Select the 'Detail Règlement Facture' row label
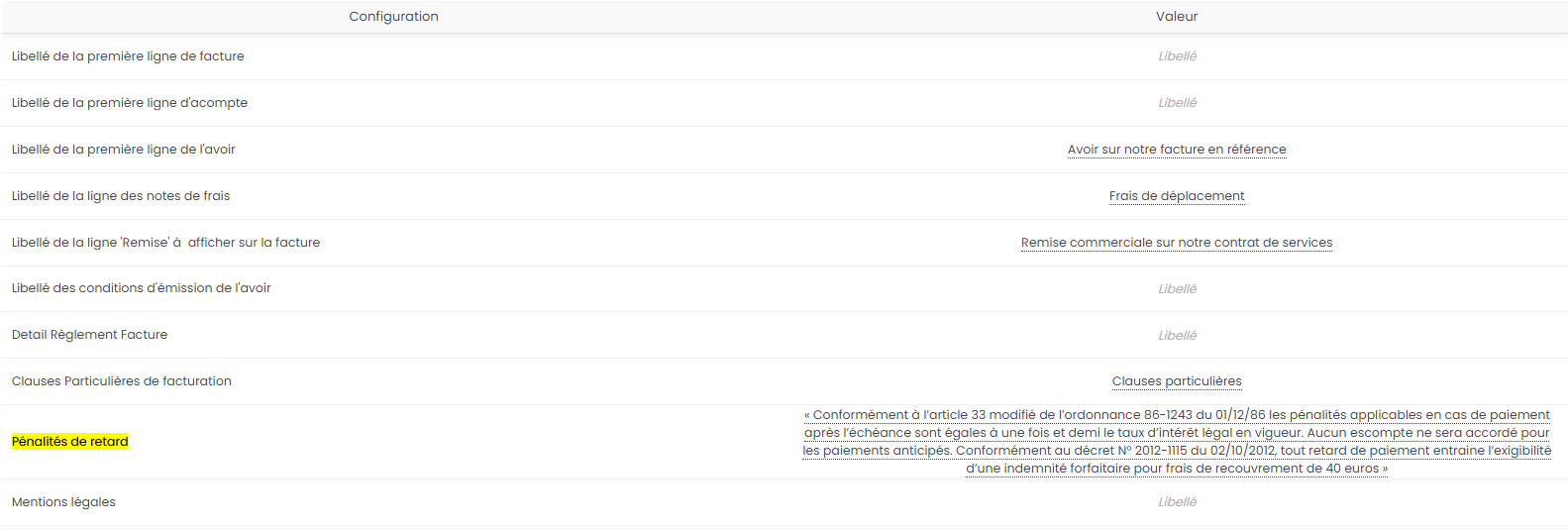The image size is (1568, 529). (90, 335)
